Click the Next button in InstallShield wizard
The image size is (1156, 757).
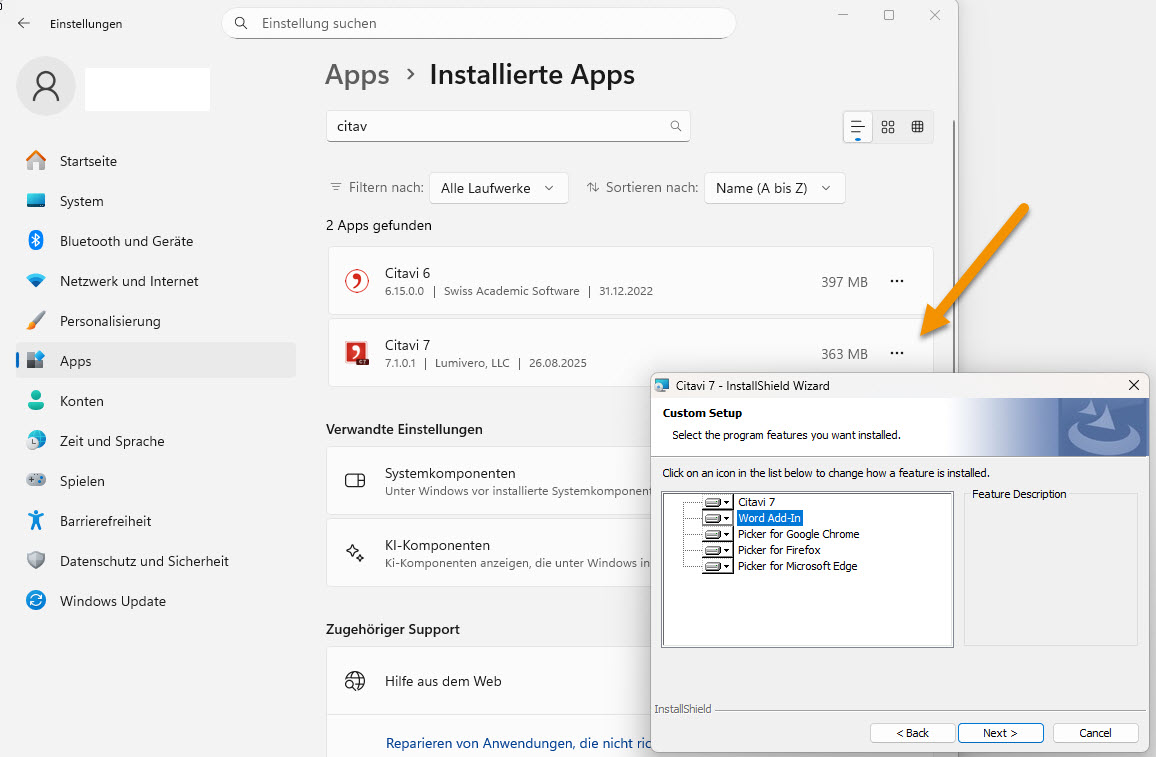click(x=1000, y=733)
